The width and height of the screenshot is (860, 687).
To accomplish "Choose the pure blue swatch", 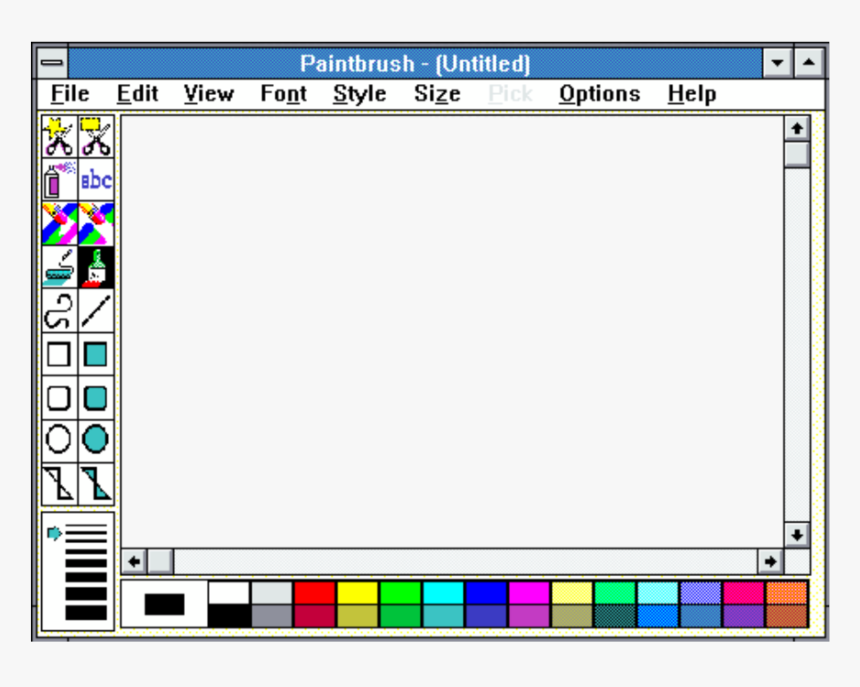I will coord(486,593).
